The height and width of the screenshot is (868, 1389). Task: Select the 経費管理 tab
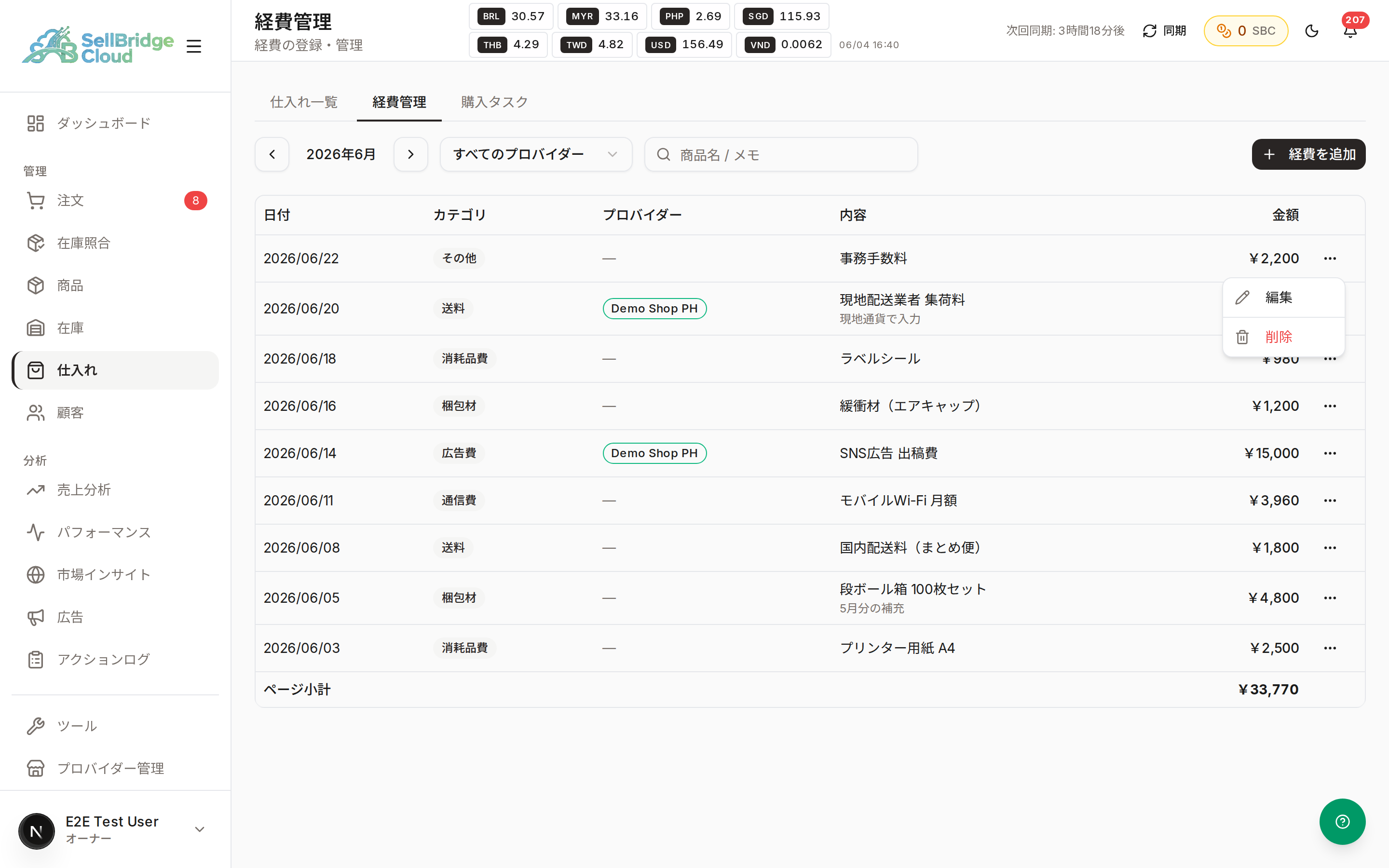click(399, 102)
